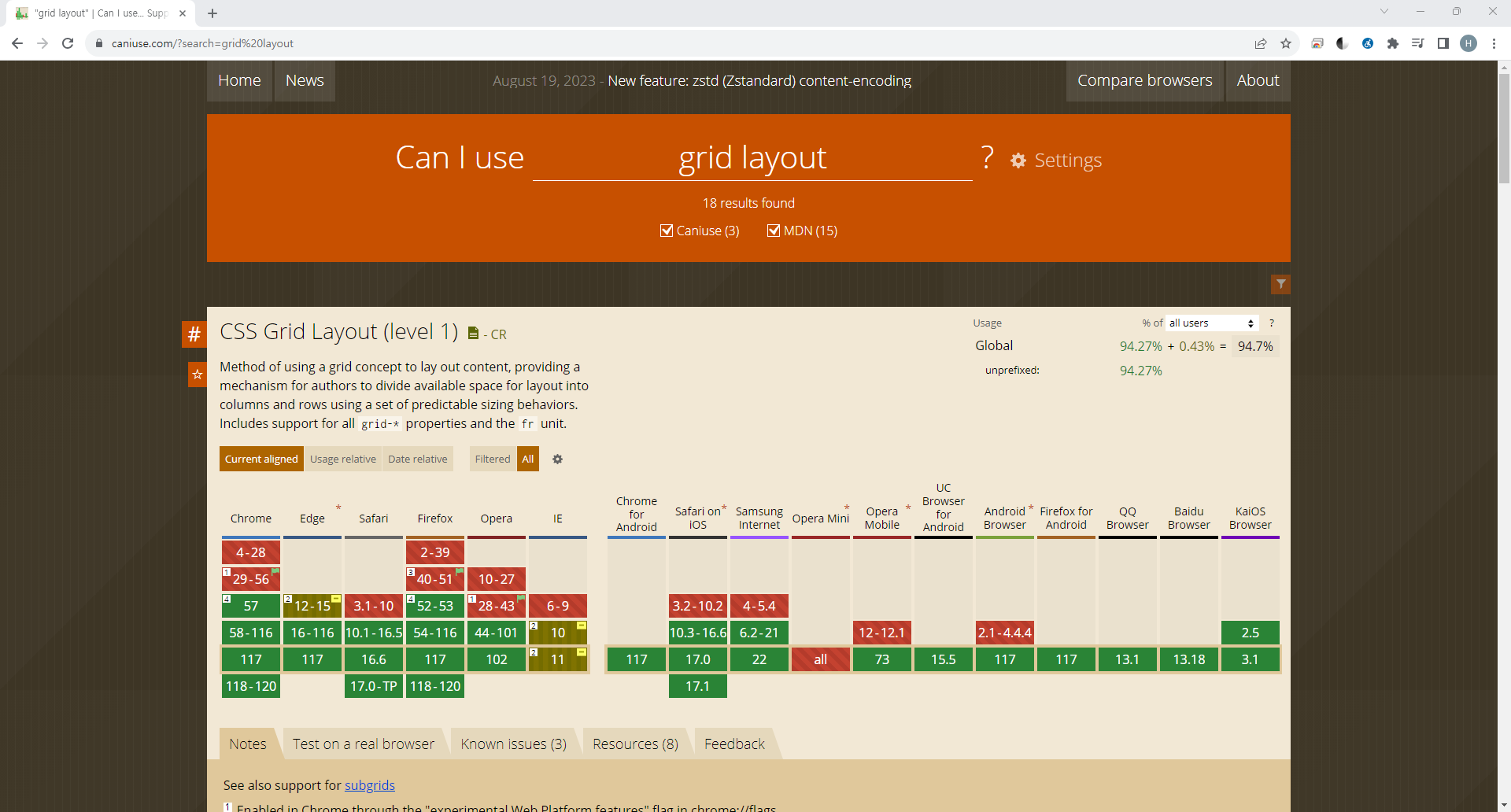
Task: Click the IE 11 partial support cell
Action: click(x=558, y=659)
